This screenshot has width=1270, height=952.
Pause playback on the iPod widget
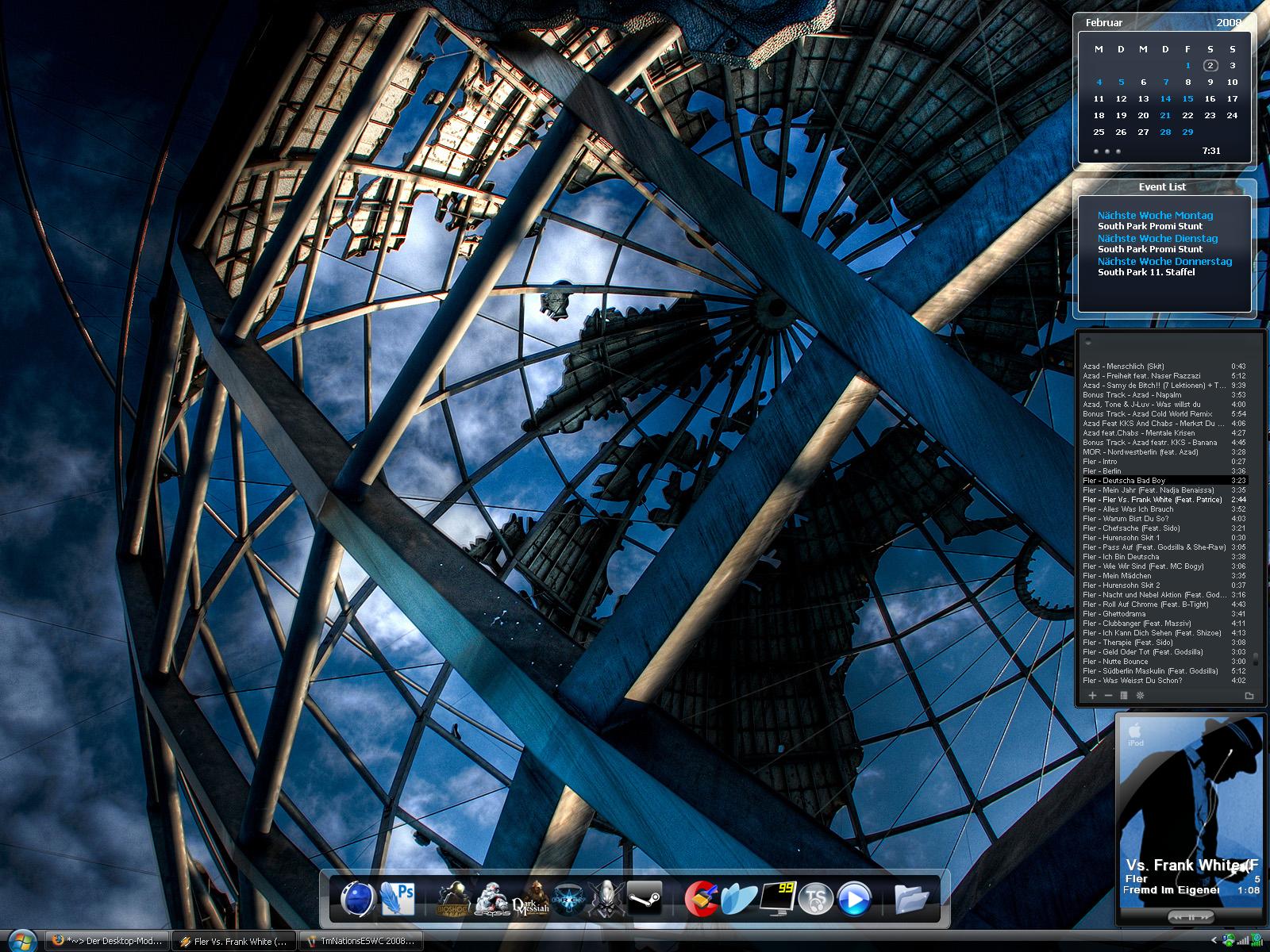pyautogui.click(x=1191, y=917)
